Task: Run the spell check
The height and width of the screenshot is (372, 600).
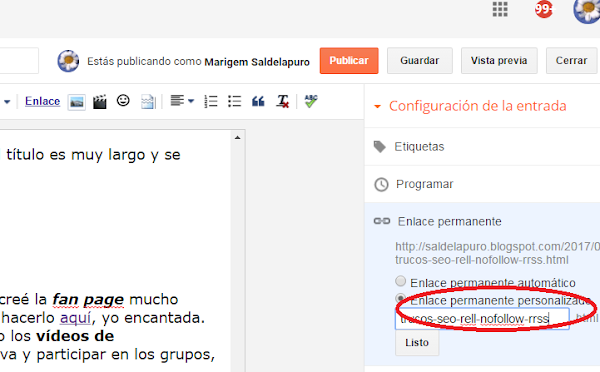Action: 311,101
